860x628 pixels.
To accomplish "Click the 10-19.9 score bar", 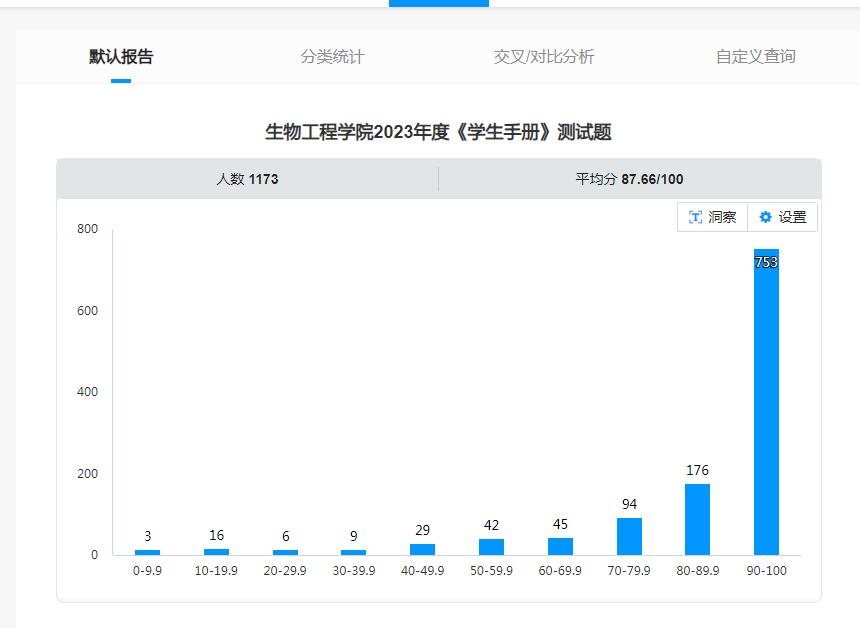I will (216, 552).
